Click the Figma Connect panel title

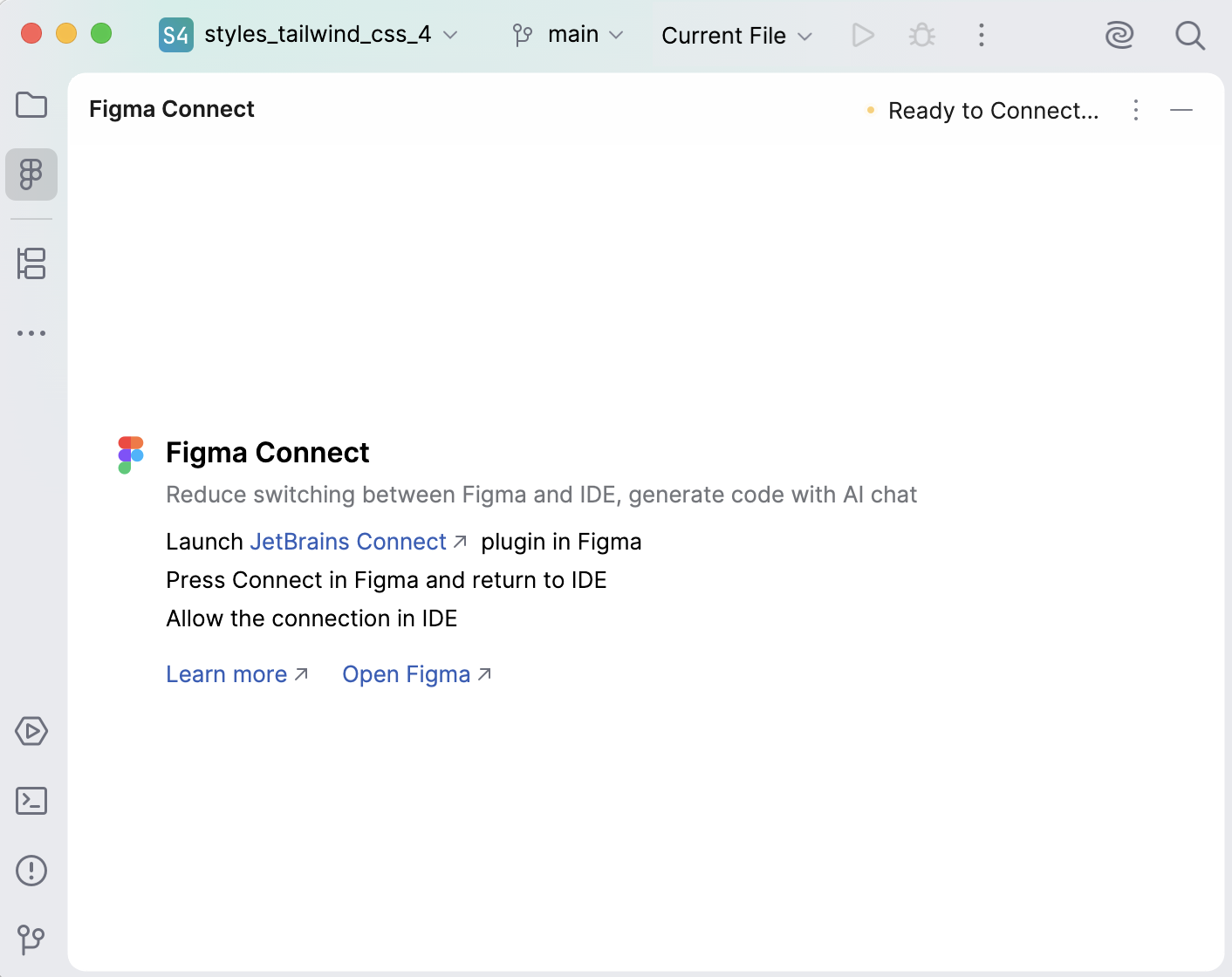click(x=172, y=109)
